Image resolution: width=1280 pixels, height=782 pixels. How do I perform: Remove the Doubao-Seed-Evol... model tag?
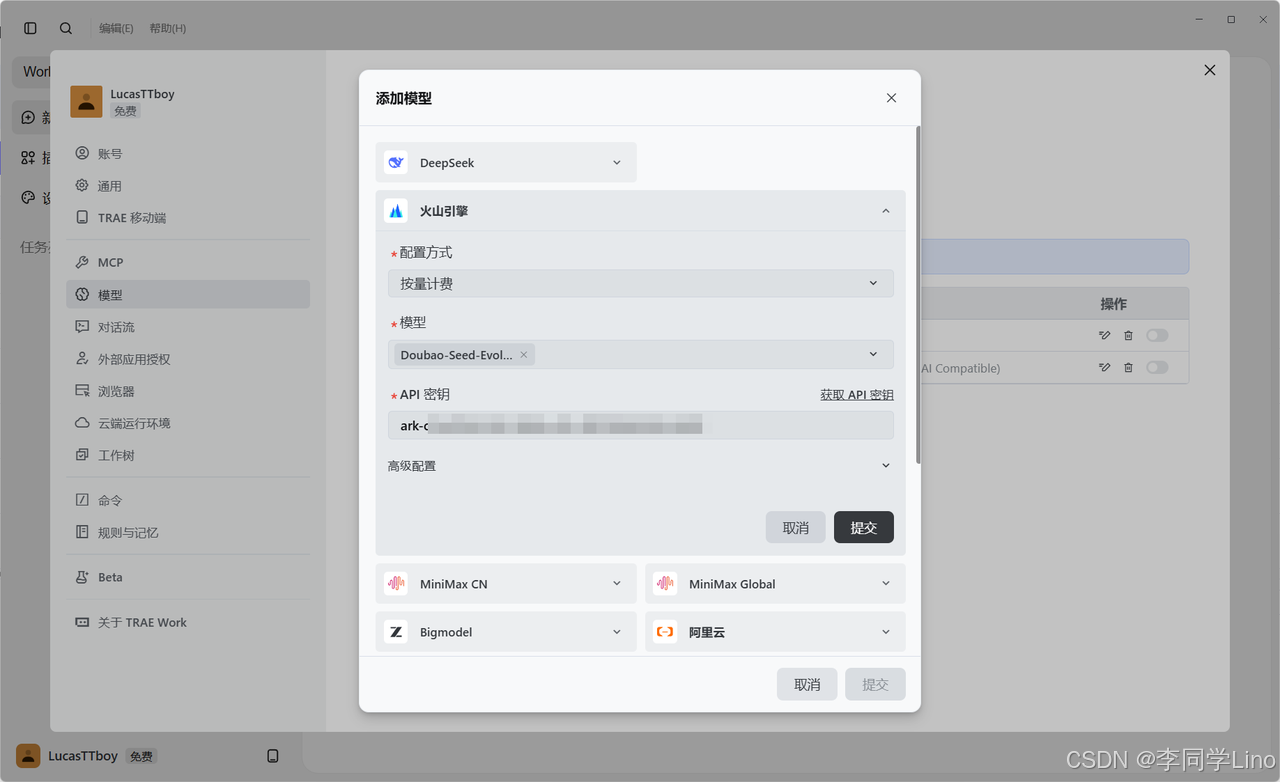pyautogui.click(x=523, y=355)
